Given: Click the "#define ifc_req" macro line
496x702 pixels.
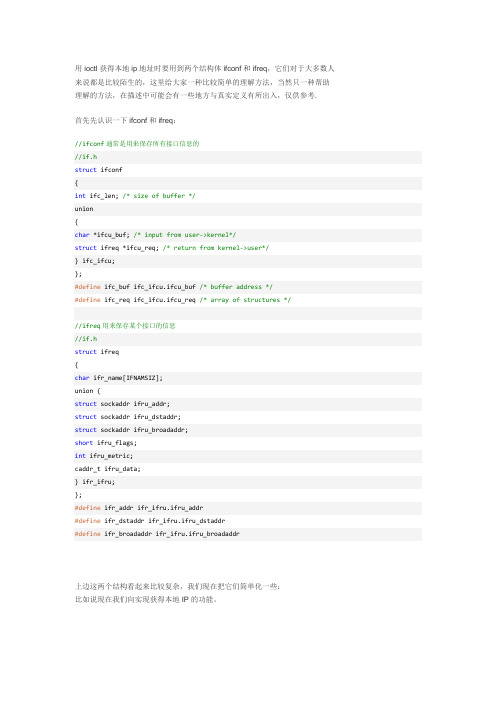Looking at the screenshot, I should 183,300.
